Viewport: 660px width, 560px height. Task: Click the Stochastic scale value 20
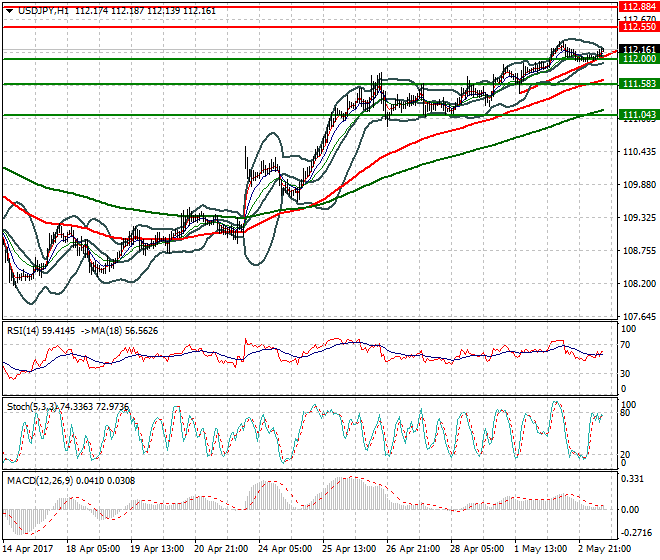pyautogui.click(x=626, y=455)
